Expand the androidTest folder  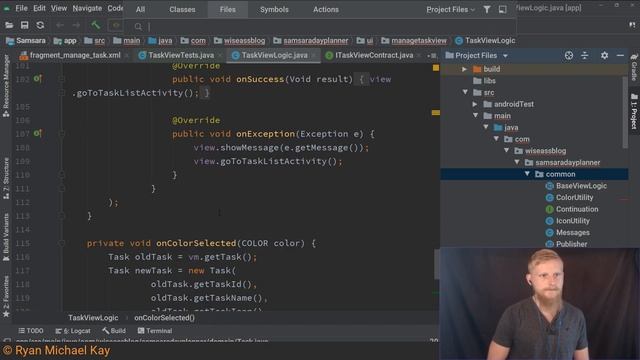coord(475,104)
